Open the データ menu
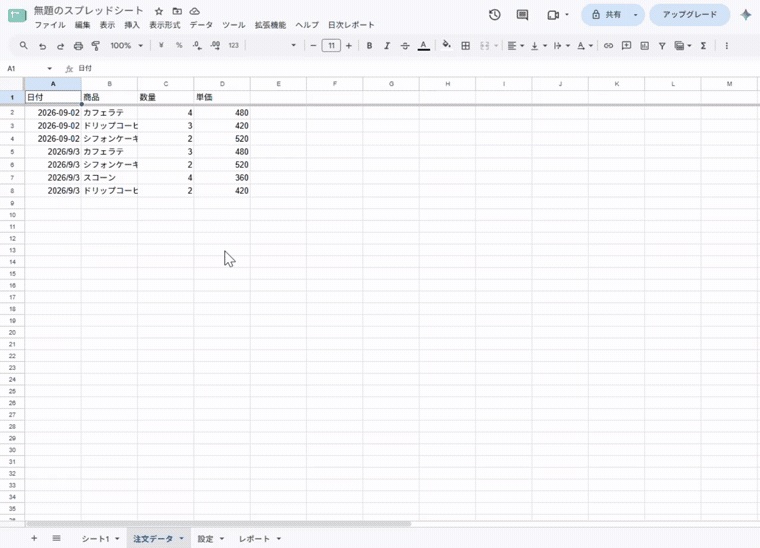 201,25
